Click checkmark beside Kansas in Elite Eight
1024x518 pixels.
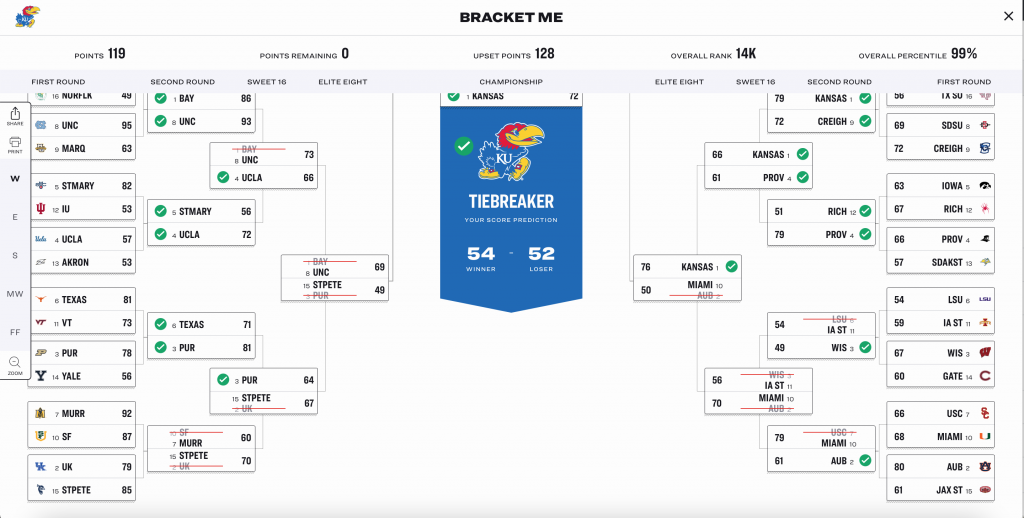tap(732, 267)
